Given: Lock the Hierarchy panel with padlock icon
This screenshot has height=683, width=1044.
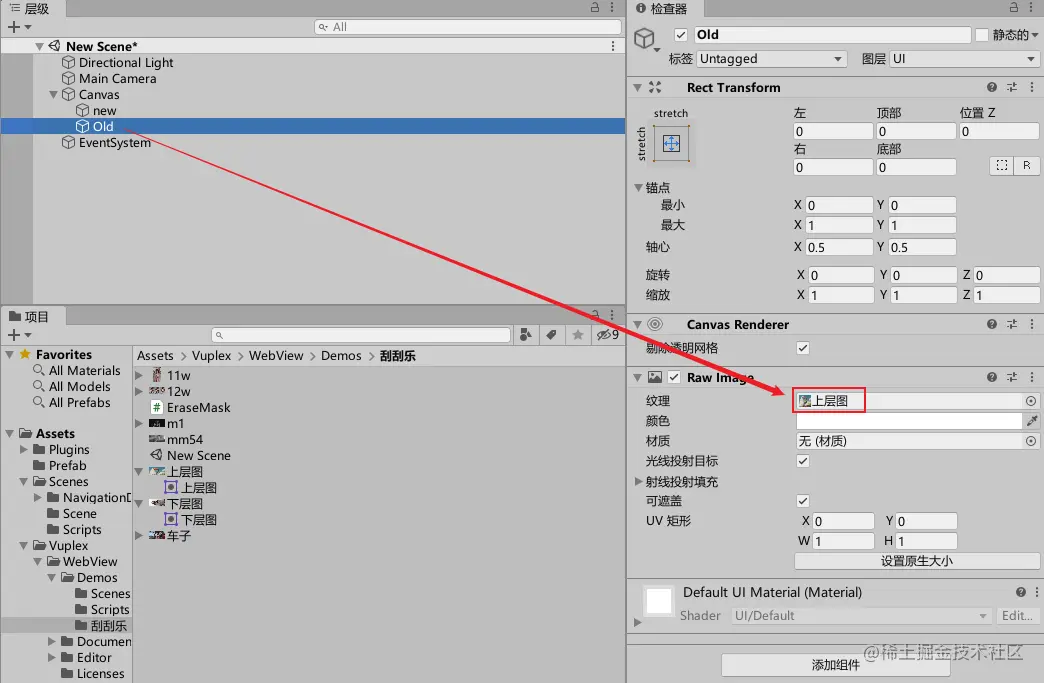Looking at the screenshot, I should [x=595, y=7].
